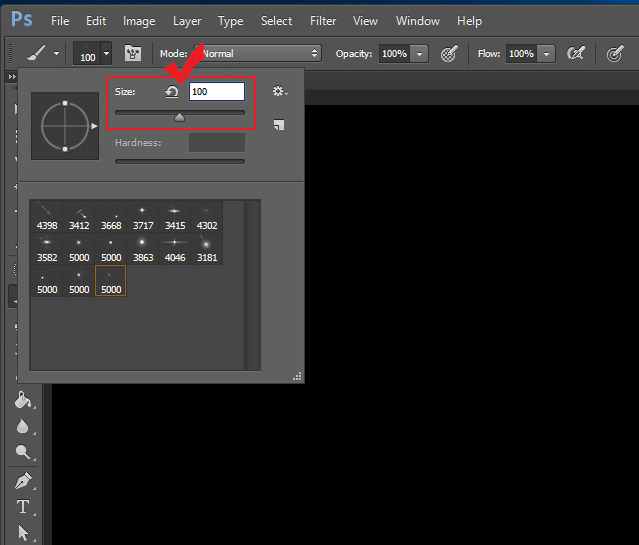Select brush preset 3412

[x=79, y=216]
